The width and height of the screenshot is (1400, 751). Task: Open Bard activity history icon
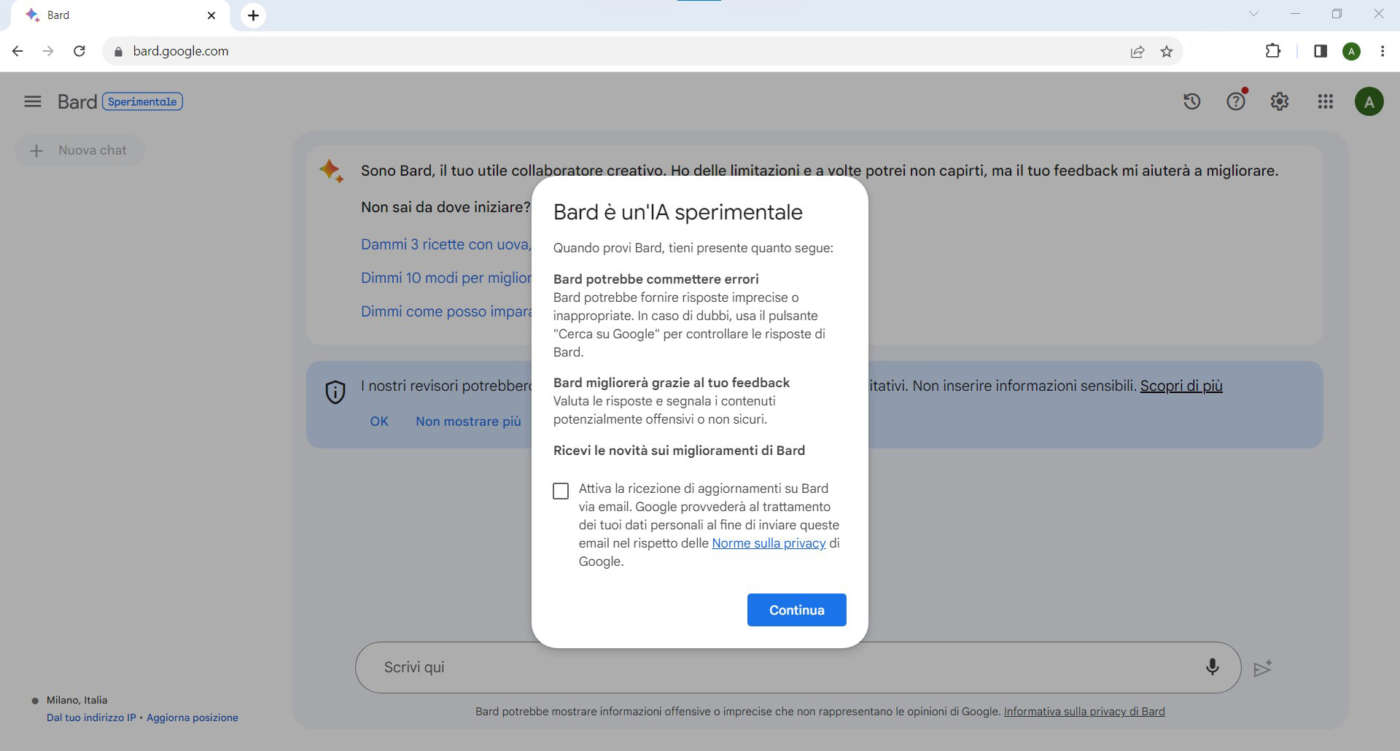[1191, 101]
